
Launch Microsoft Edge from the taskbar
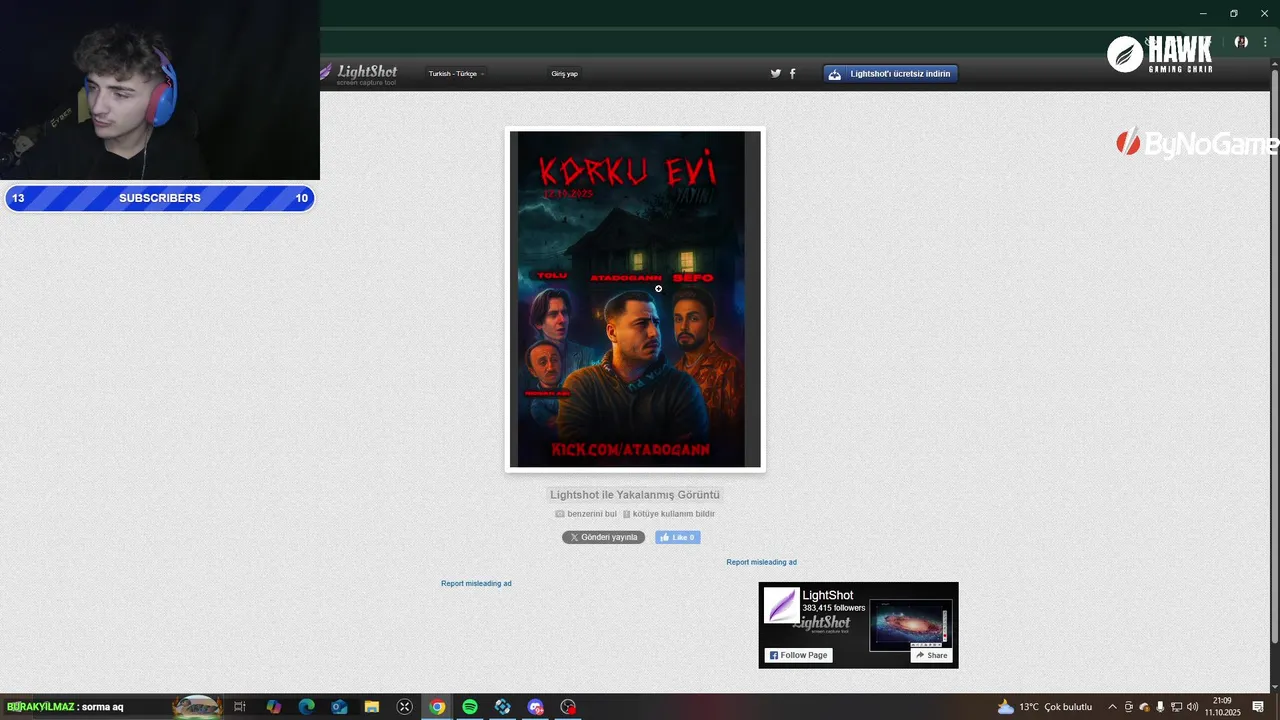(306, 707)
